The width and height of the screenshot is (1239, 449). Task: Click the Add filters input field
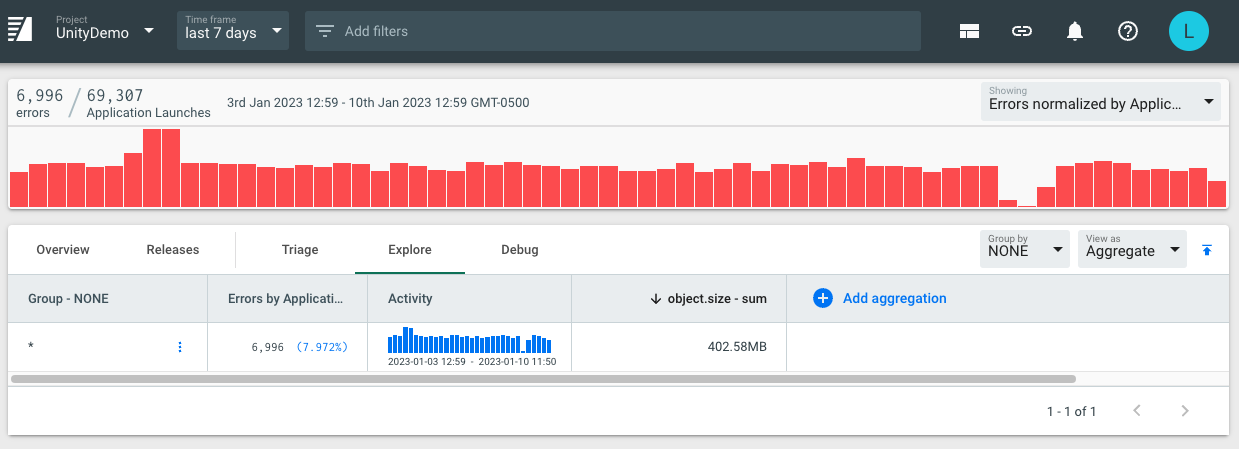(612, 31)
